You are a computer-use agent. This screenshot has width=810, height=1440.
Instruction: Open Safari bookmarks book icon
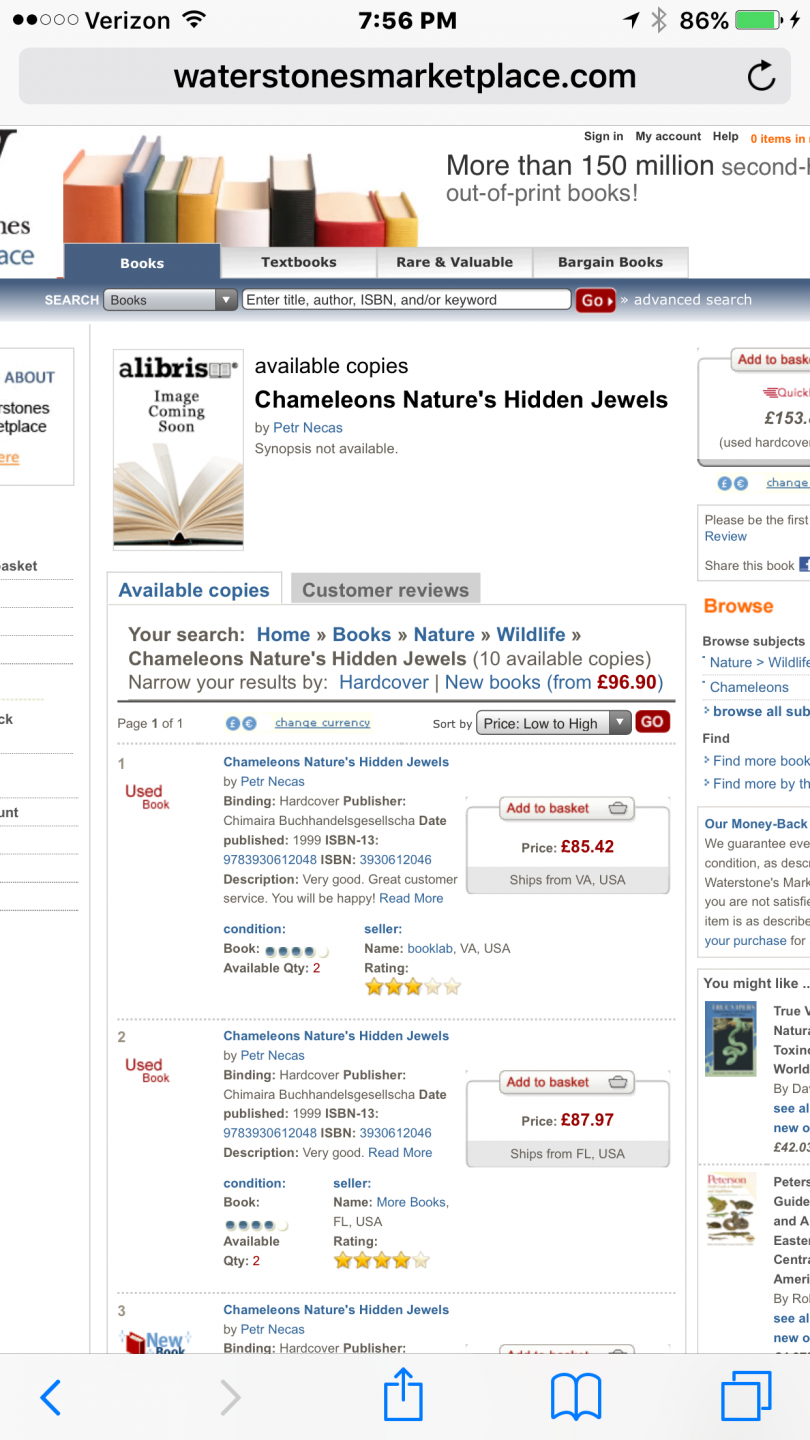576,1397
